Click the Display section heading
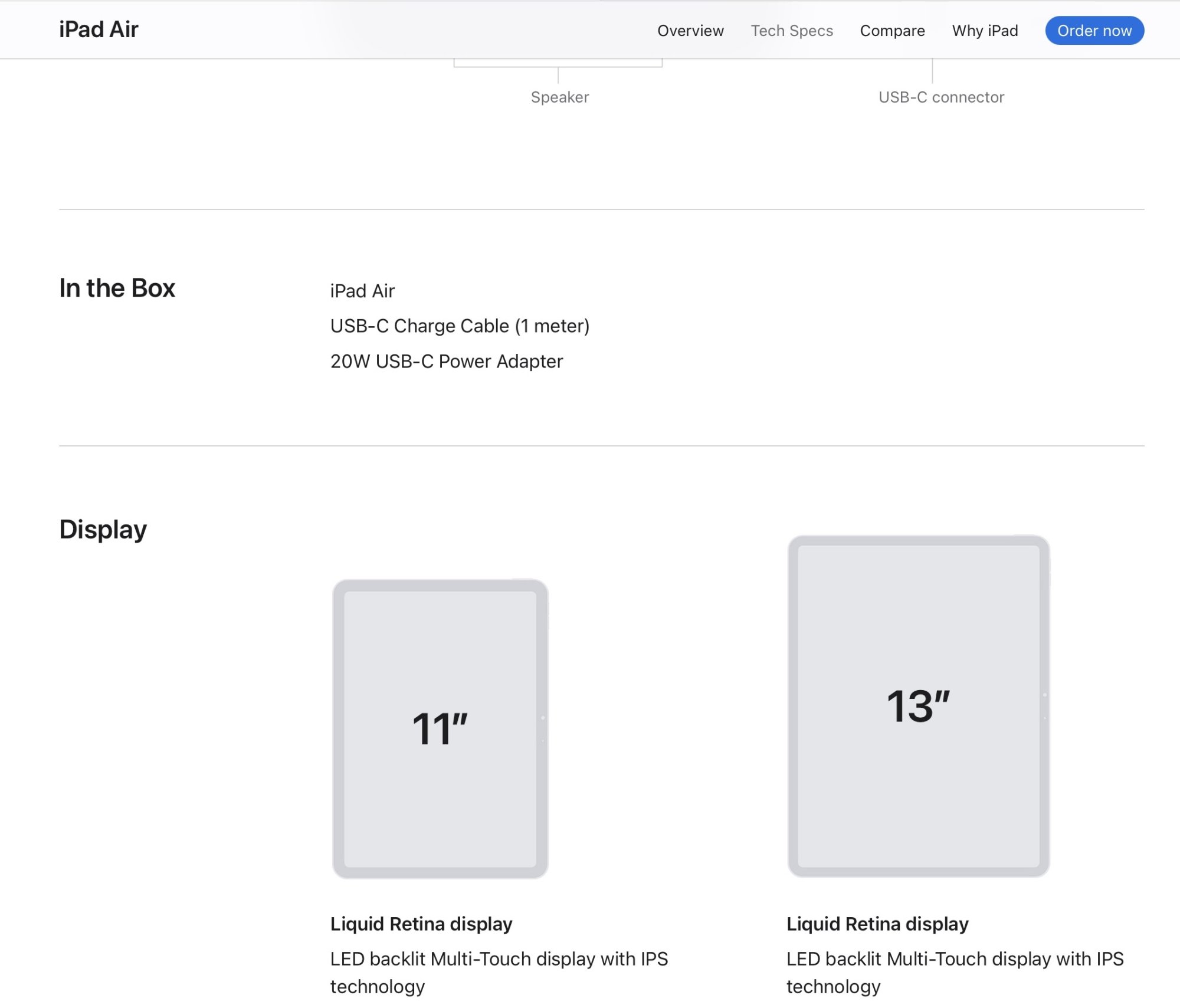The height and width of the screenshot is (1008, 1180). click(x=103, y=530)
